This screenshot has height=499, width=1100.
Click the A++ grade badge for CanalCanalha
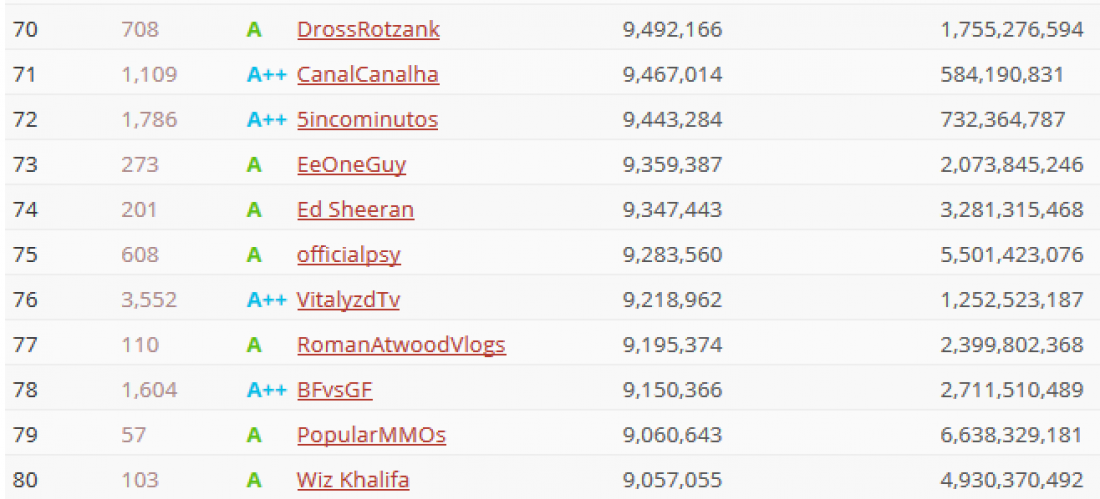click(x=267, y=74)
